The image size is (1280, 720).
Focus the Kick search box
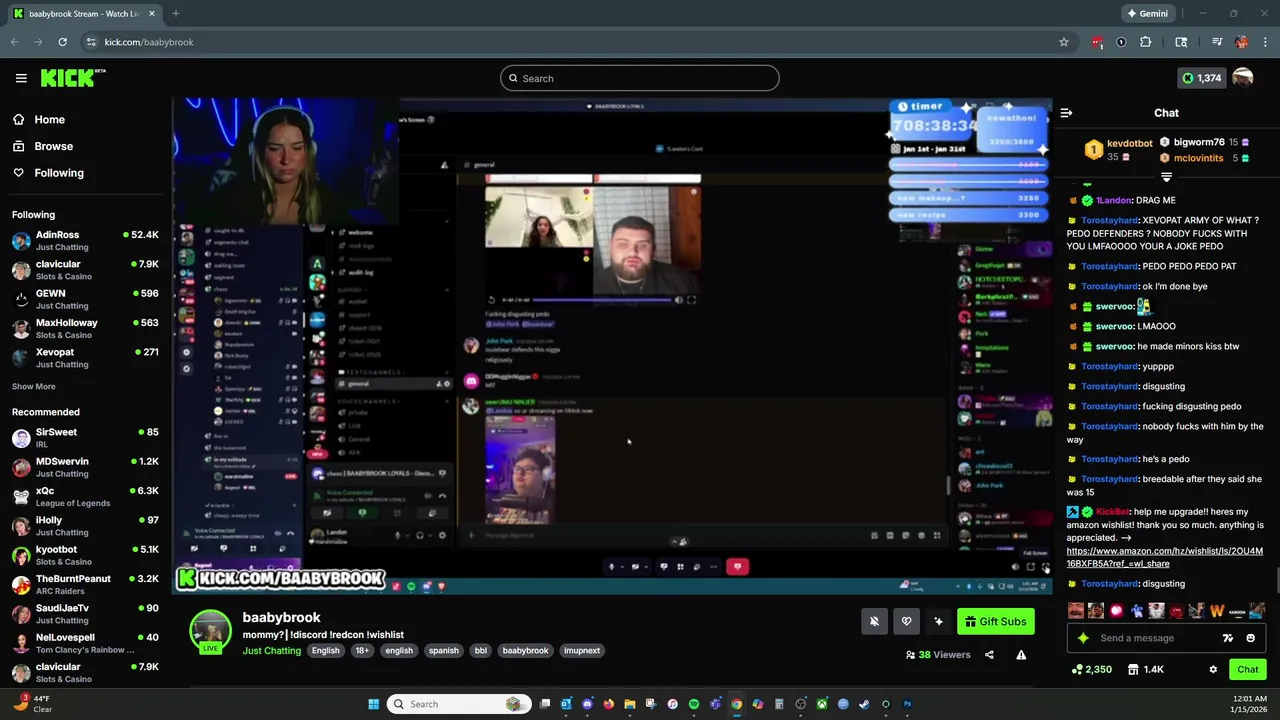(x=640, y=78)
